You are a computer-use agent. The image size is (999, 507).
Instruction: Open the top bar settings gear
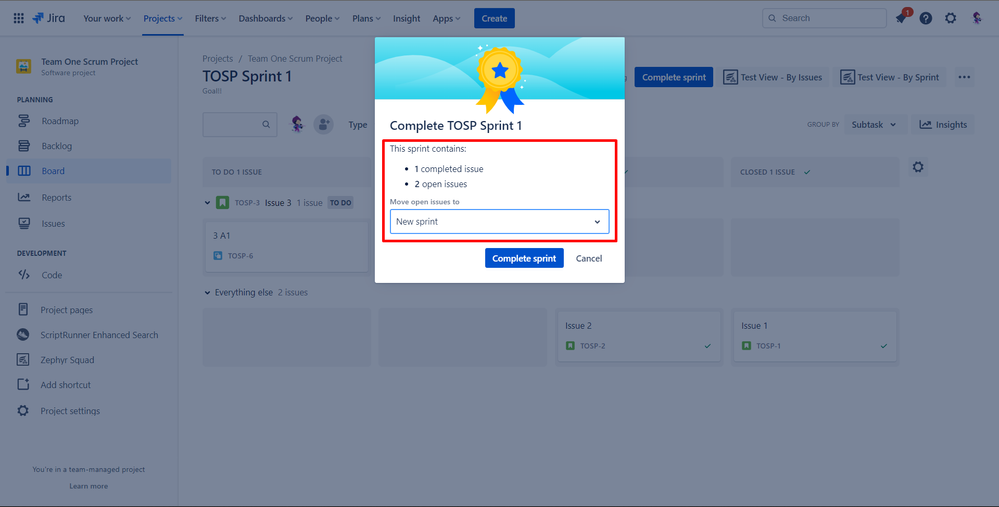click(951, 18)
